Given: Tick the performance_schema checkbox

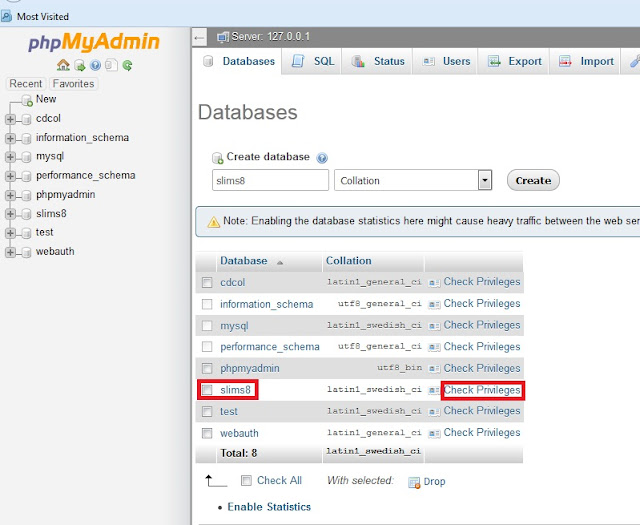Looking at the screenshot, I should tap(207, 347).
